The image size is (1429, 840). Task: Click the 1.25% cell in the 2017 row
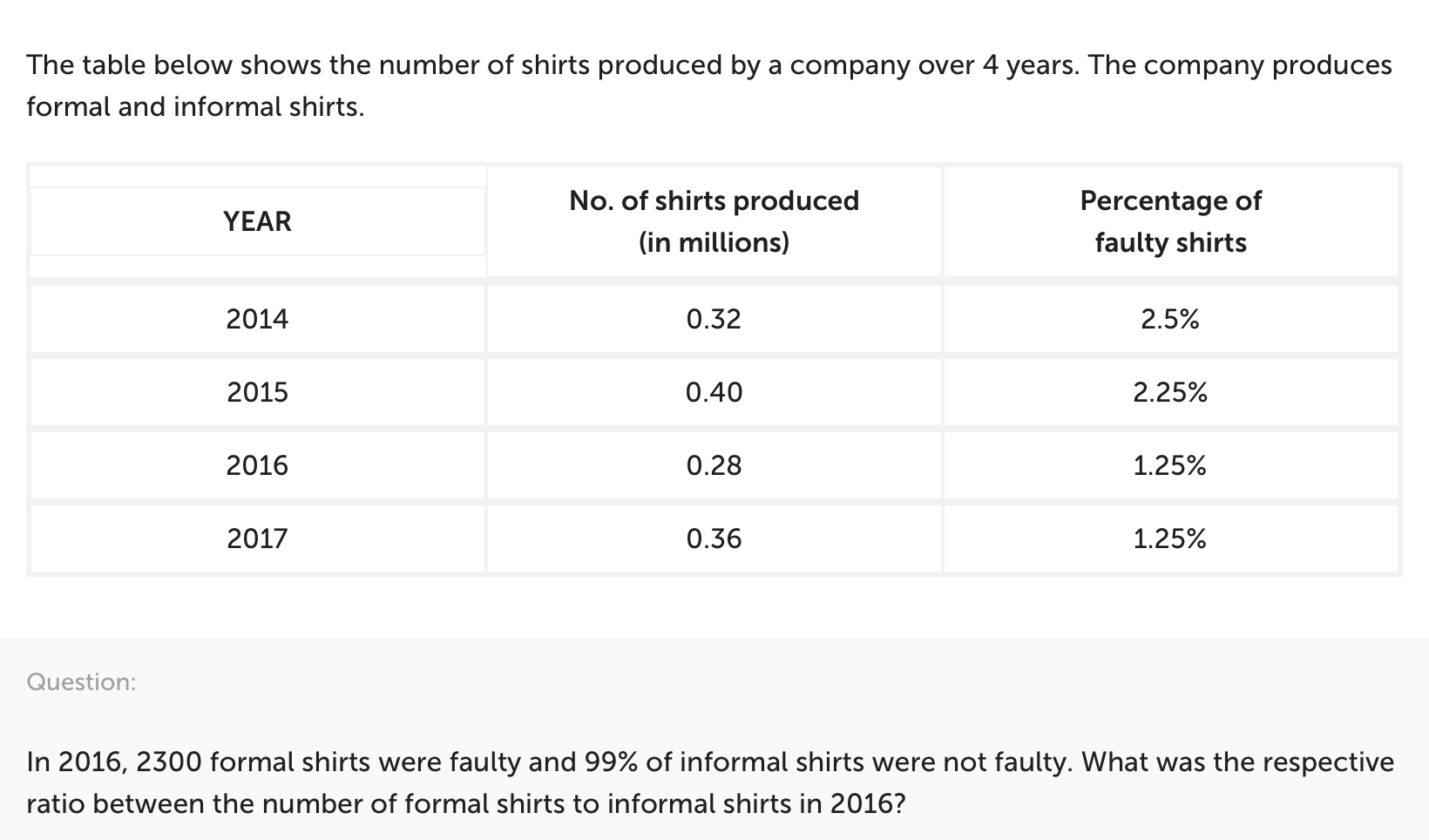click(x=1170, y=539)
